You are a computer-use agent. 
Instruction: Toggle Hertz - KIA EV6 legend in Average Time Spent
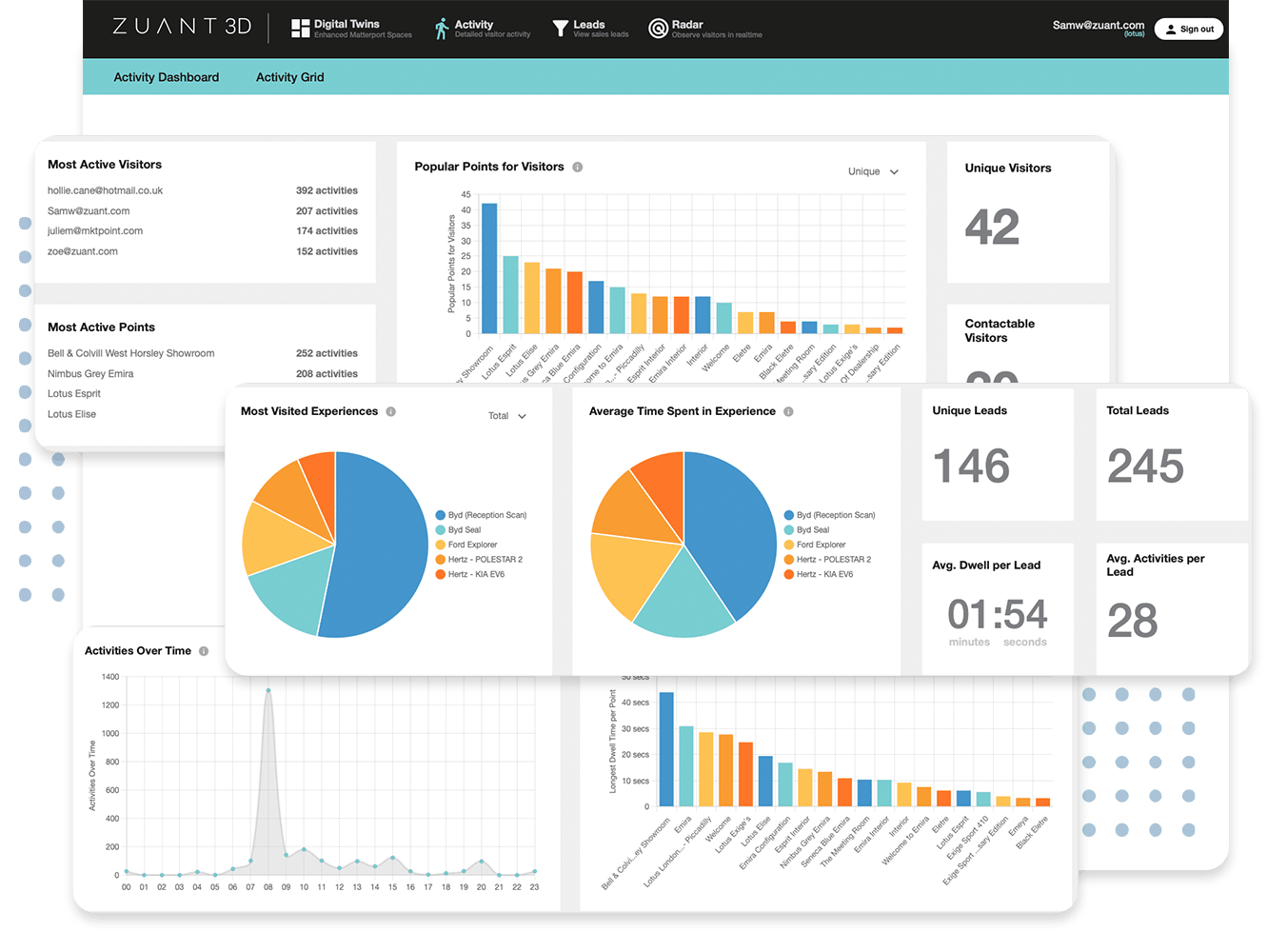[819, 574]
